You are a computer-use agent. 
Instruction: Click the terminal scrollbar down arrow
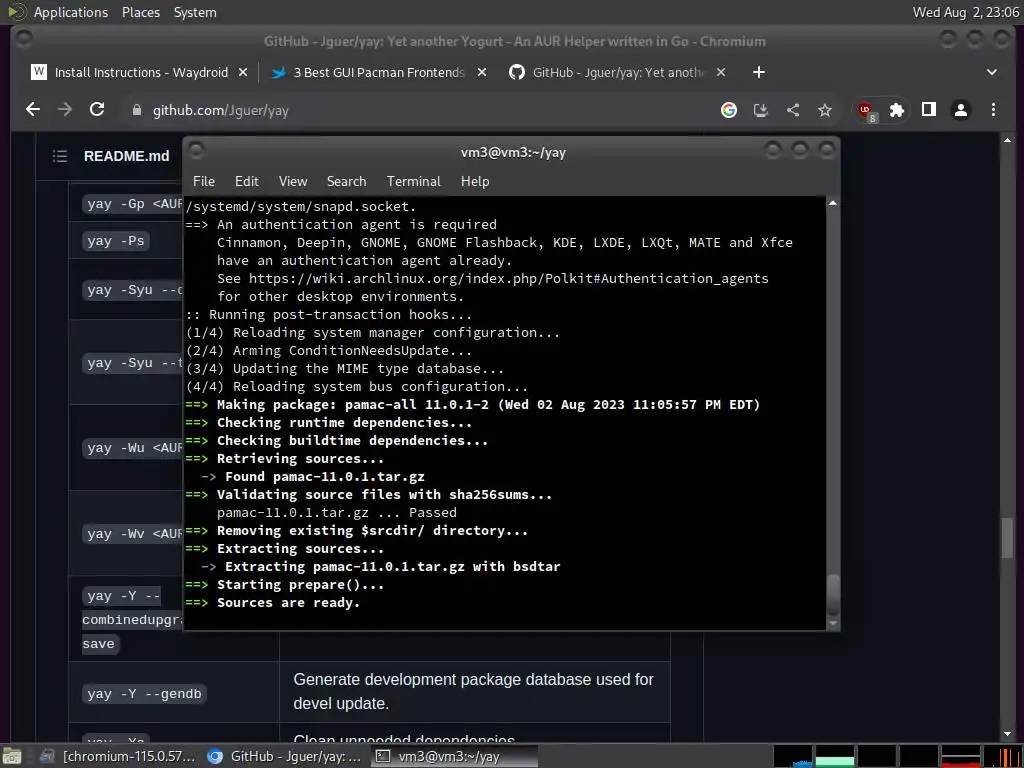click(x=833, y=624)
